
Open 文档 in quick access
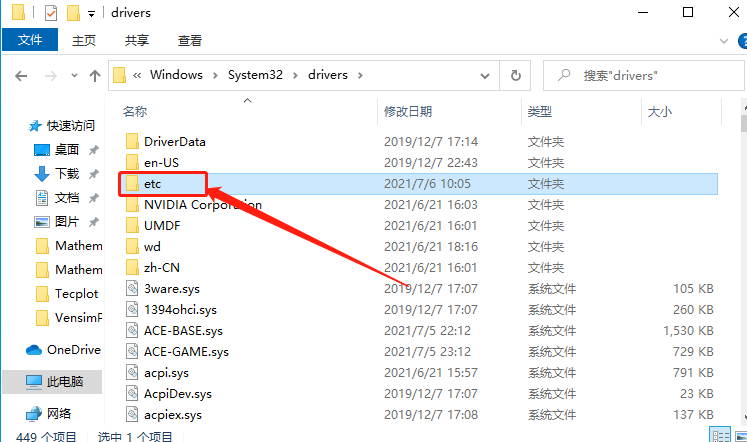(67, 198)
